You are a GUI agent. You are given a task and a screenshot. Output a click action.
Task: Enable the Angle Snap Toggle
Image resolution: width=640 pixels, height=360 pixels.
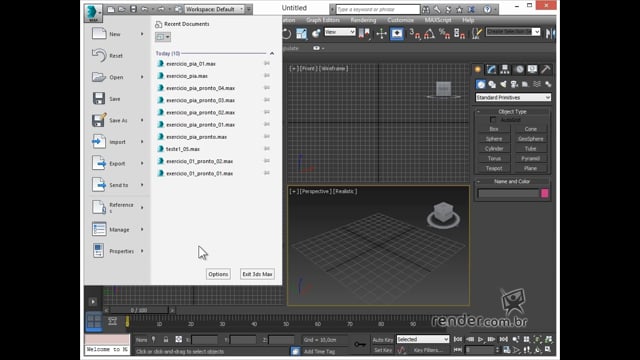pos(429,33)
